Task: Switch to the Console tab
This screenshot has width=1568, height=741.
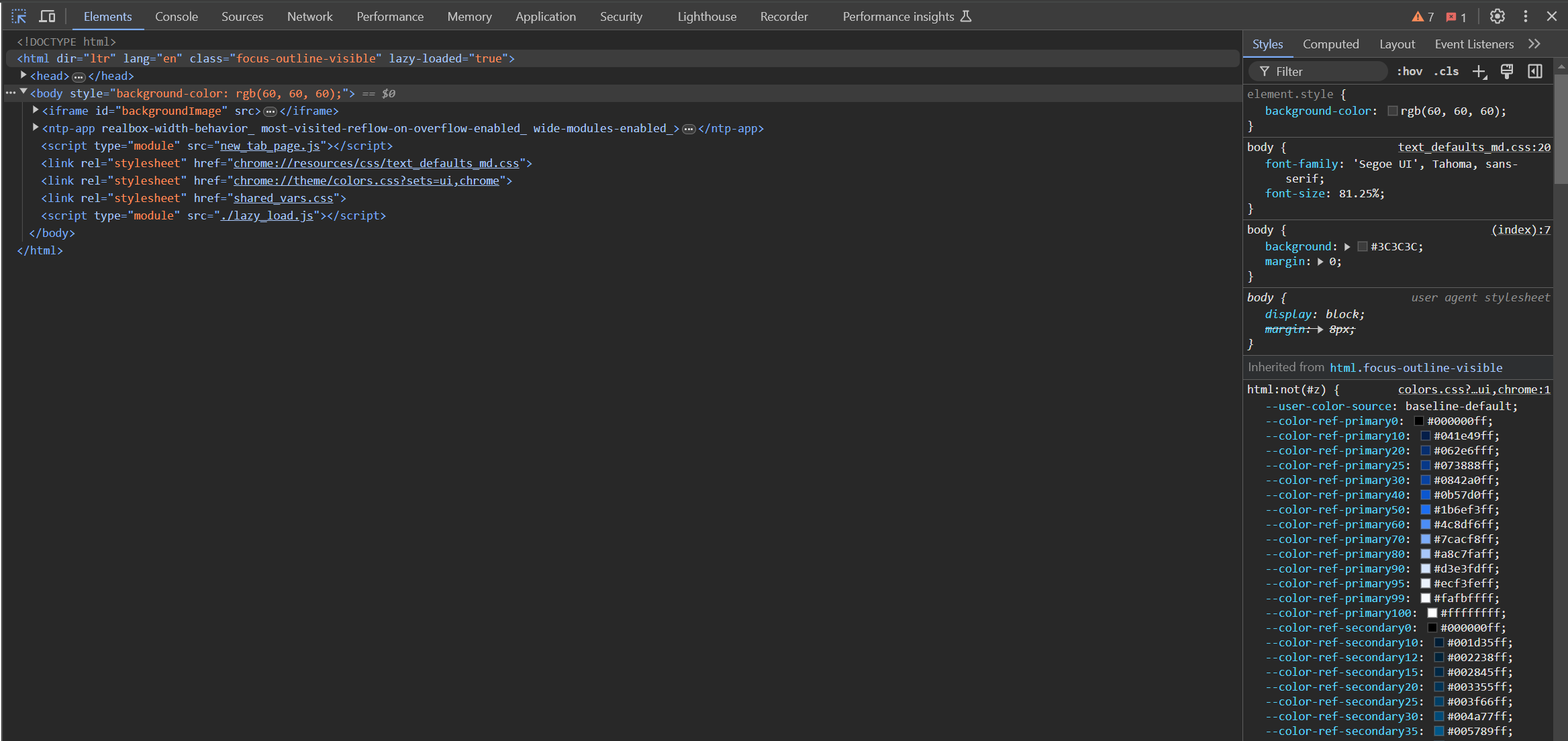Action: click(x=177, y=16)
